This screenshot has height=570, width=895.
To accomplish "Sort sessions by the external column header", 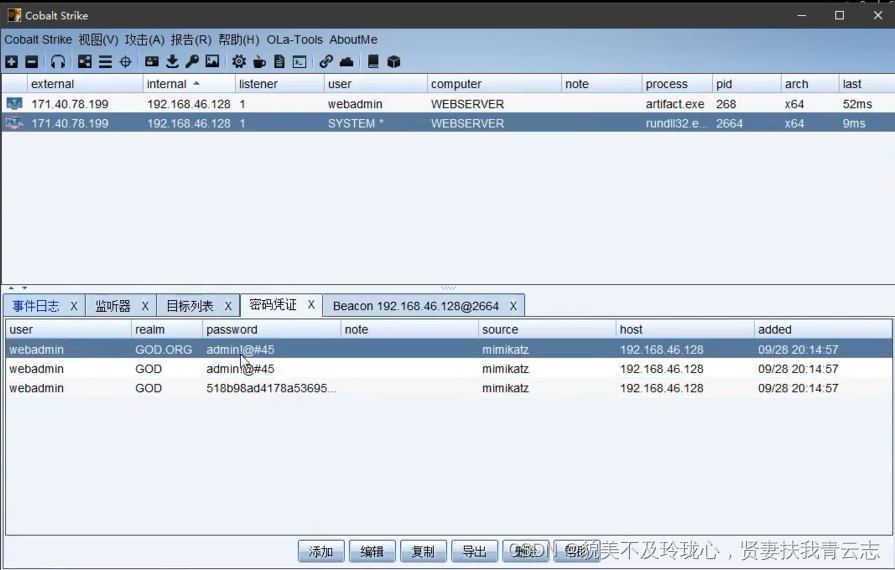I will point(84,84).
